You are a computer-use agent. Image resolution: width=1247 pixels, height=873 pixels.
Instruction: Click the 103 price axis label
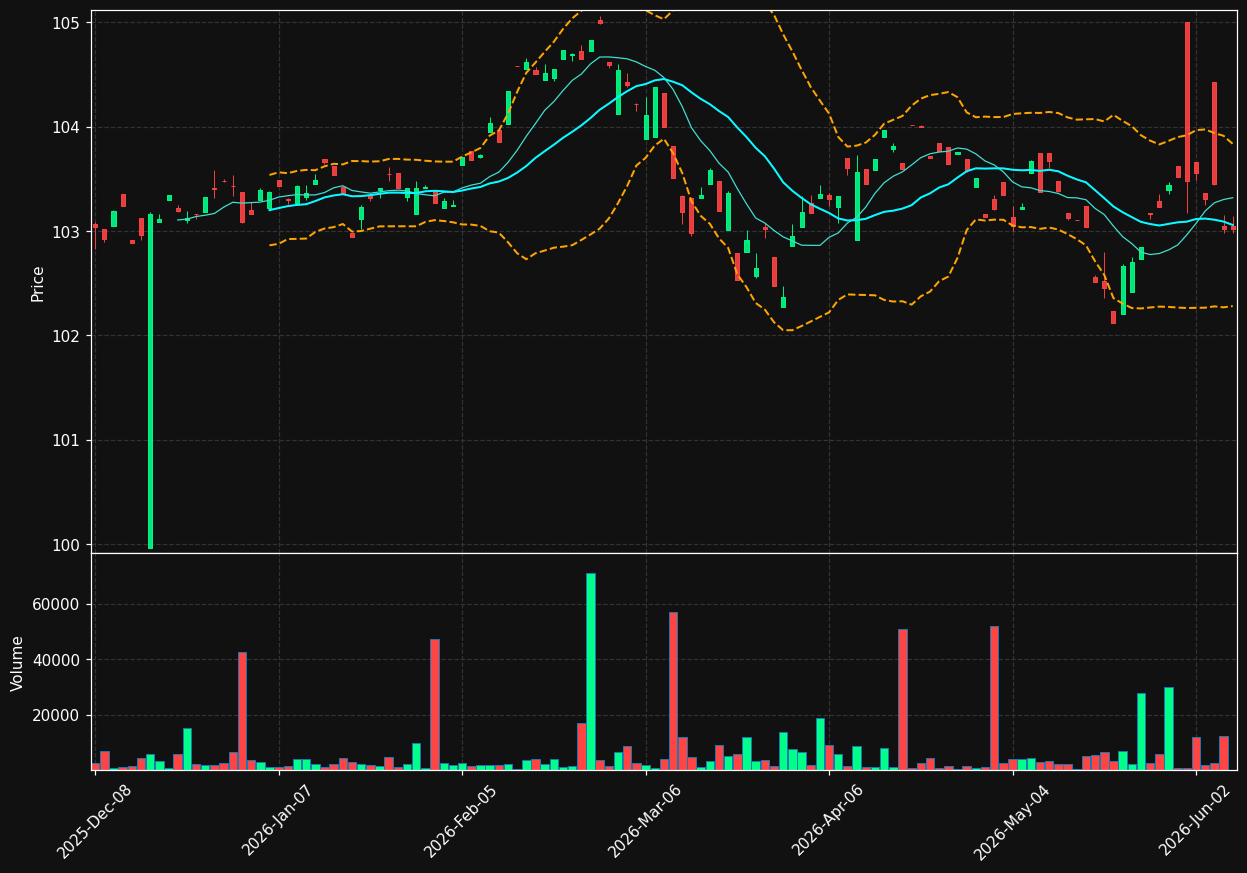pyautogui.click(x=67, y=232)
